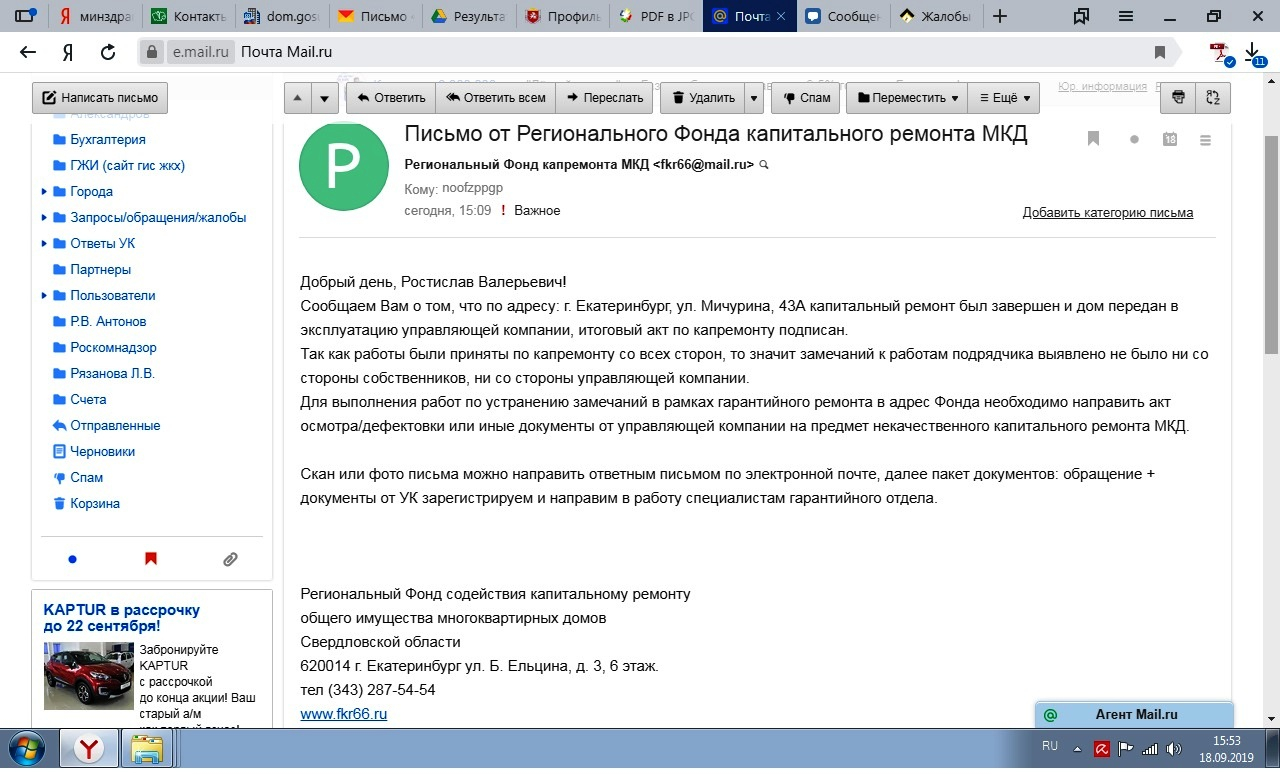Screen dimensions: 1280x774
Task: Toggle unread filter blue dot in sidebar
Action: tap(72, 559)
